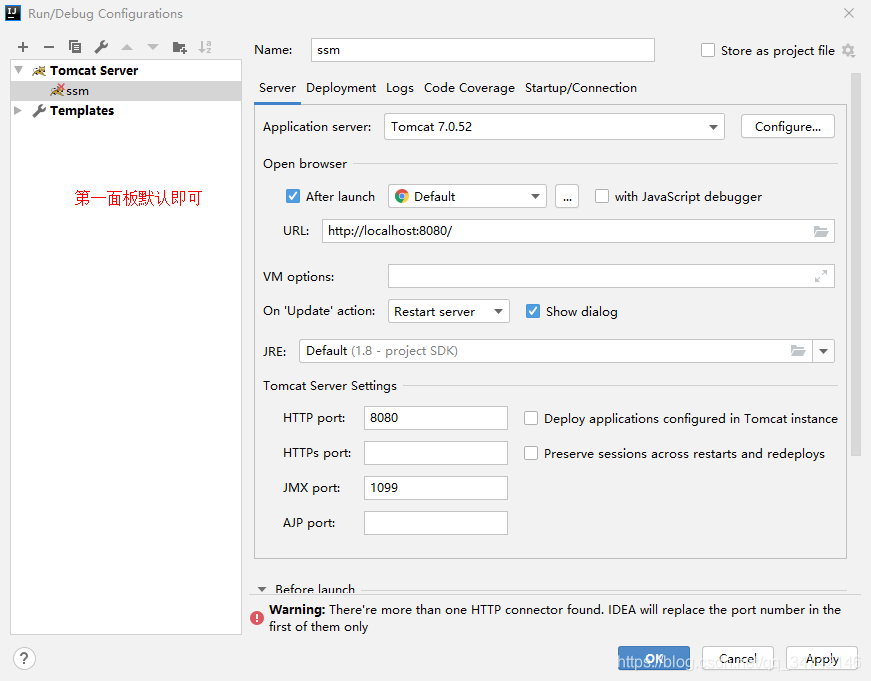This screenshot has width=871, height=681.
Task: Open the Application server dropdown
Action: tap(554, 127)
